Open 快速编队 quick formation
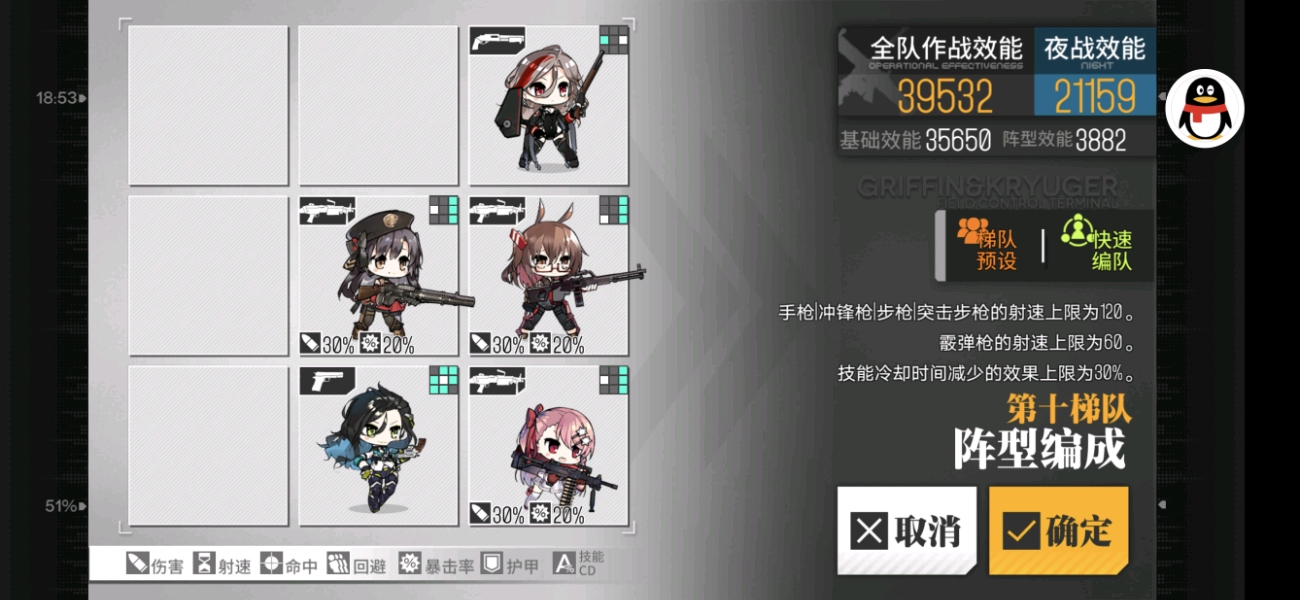Viewport: 1300px width, 600px height. pyautogui.click(x=1100, y=245)
